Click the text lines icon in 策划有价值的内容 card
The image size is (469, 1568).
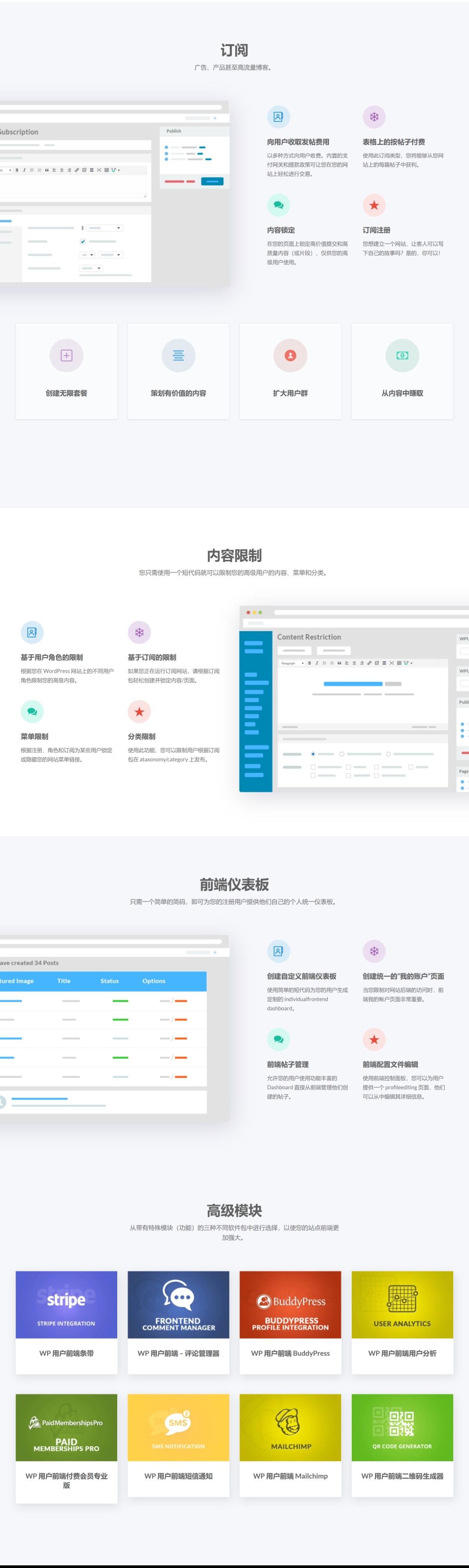[179, 355]
